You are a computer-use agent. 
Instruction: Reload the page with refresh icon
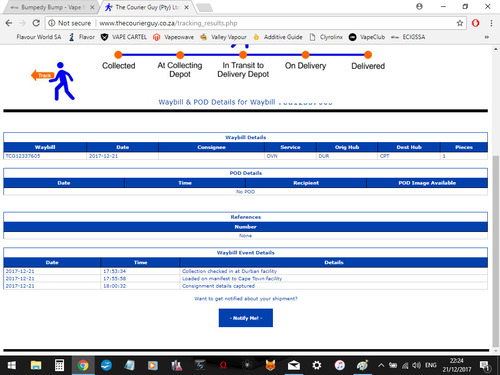point(36,23)
